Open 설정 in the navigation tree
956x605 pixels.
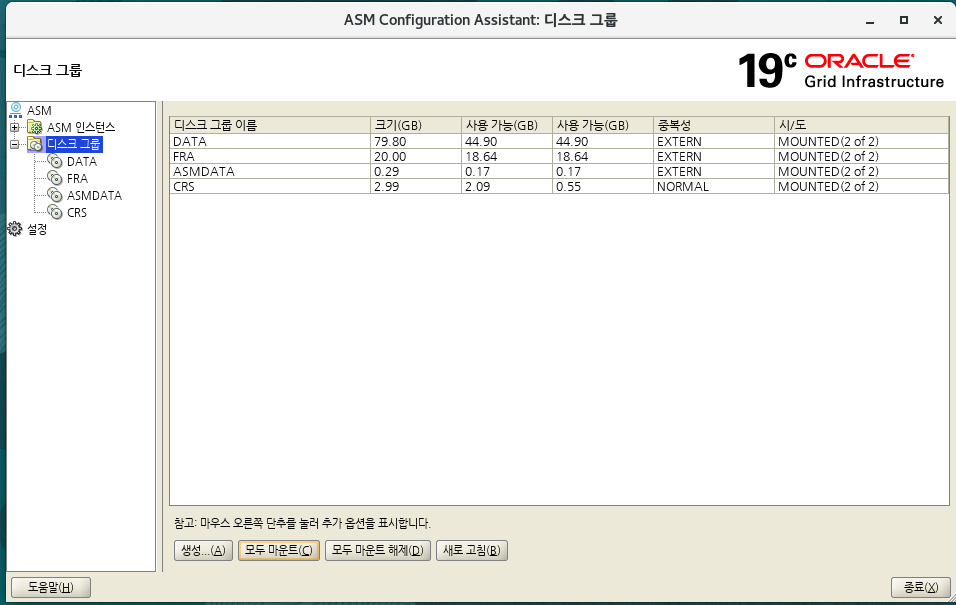37,229
